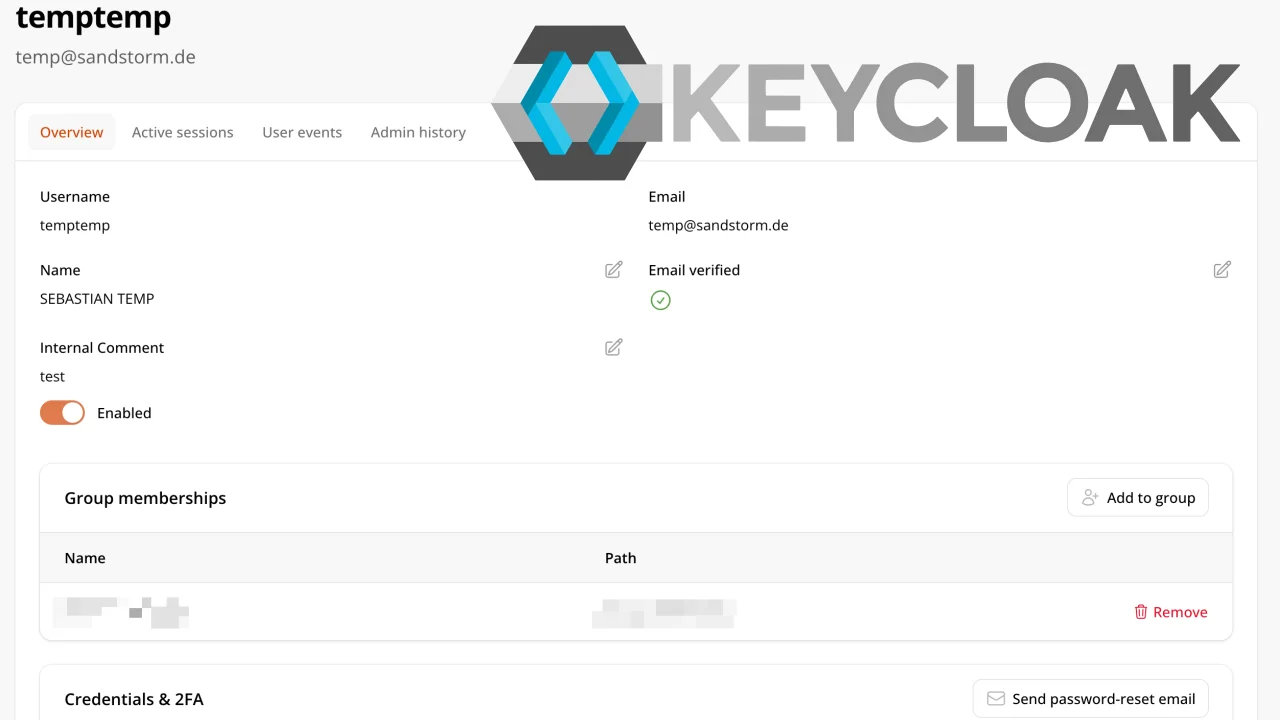
Task: Click the internal comment text test
Action: pos(52,376)
